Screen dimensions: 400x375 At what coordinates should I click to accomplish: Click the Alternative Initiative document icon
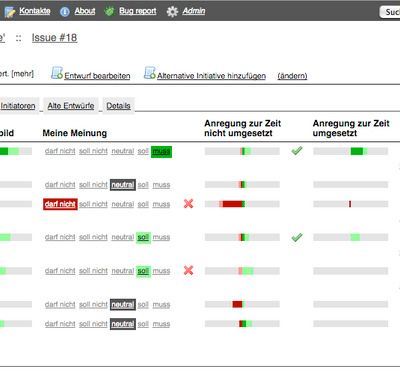[150, 73]
